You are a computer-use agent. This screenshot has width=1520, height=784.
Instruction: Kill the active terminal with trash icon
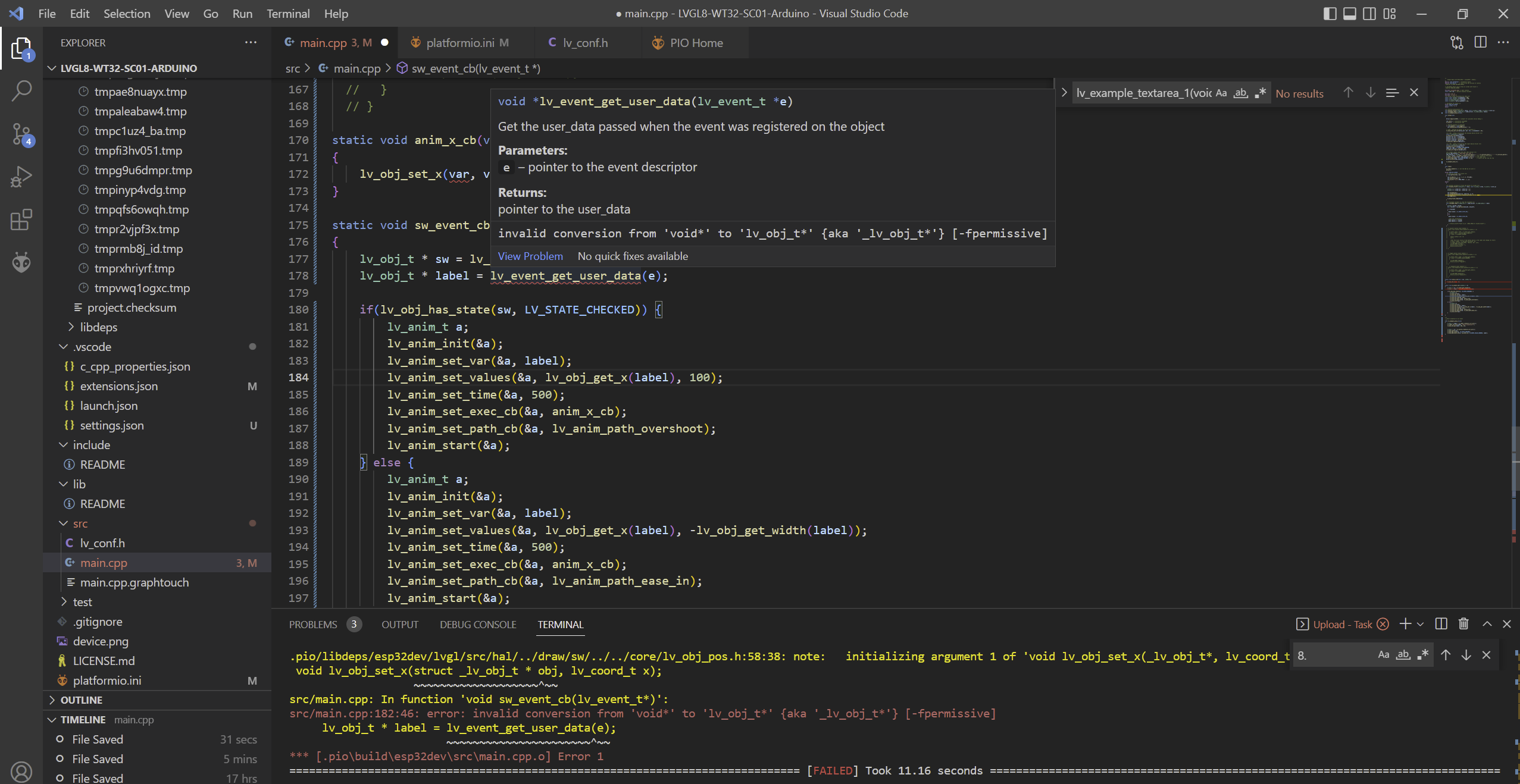(x=1463, y=624)
